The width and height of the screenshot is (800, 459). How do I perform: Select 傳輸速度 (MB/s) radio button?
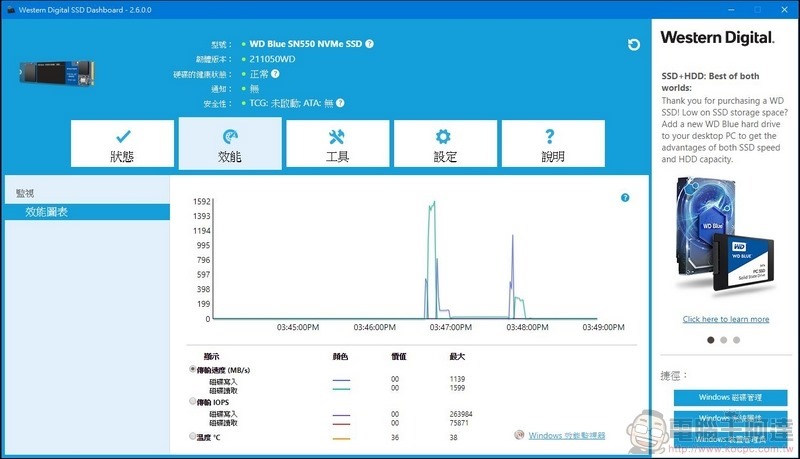[193, 369]
